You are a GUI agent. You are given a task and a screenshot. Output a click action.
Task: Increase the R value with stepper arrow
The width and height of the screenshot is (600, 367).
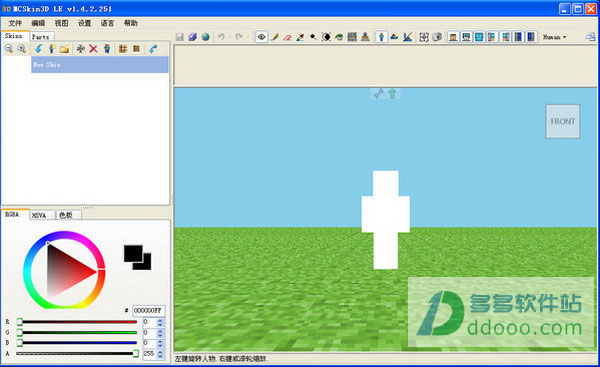(x=160, y=320)
